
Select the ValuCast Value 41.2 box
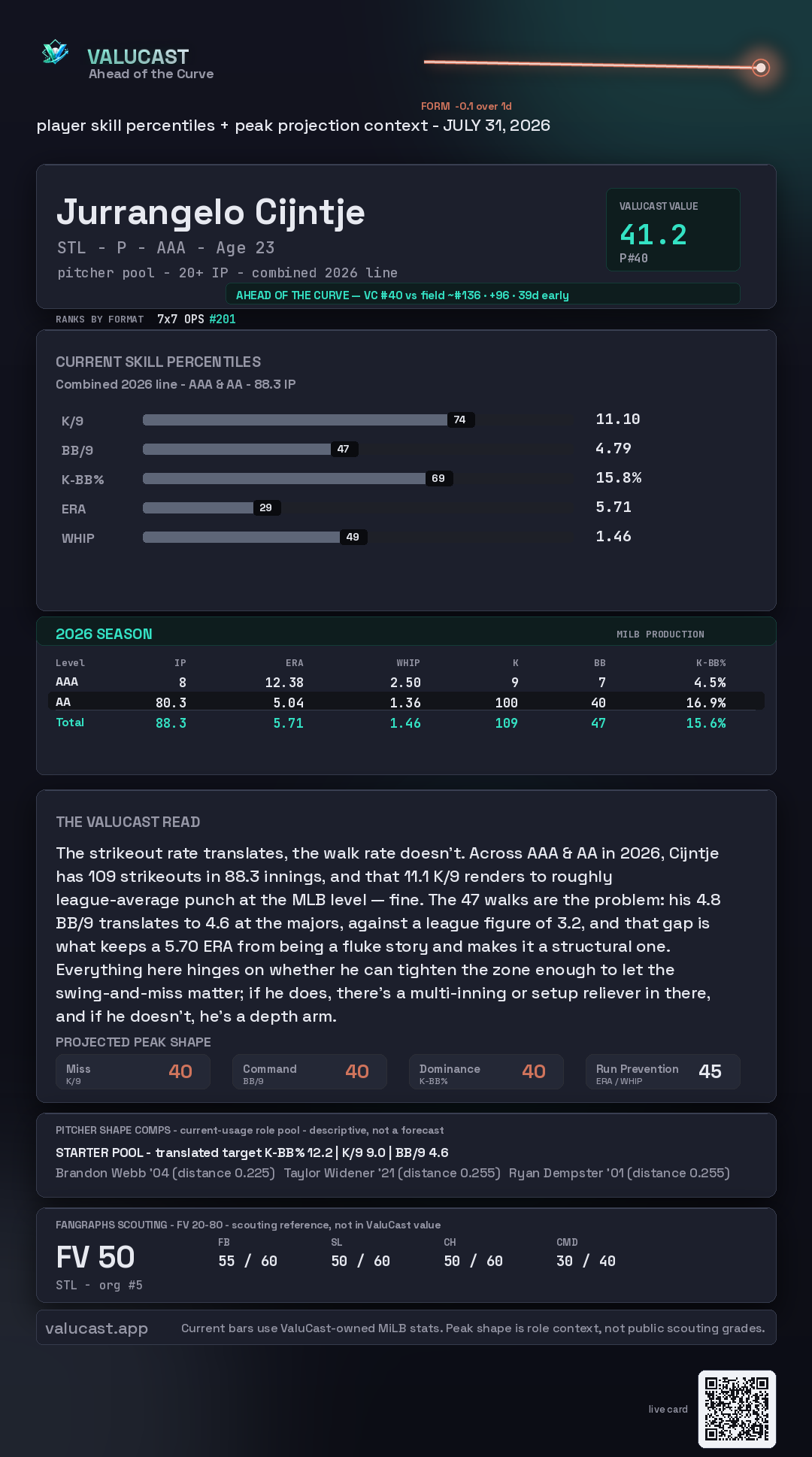point(673,229)
